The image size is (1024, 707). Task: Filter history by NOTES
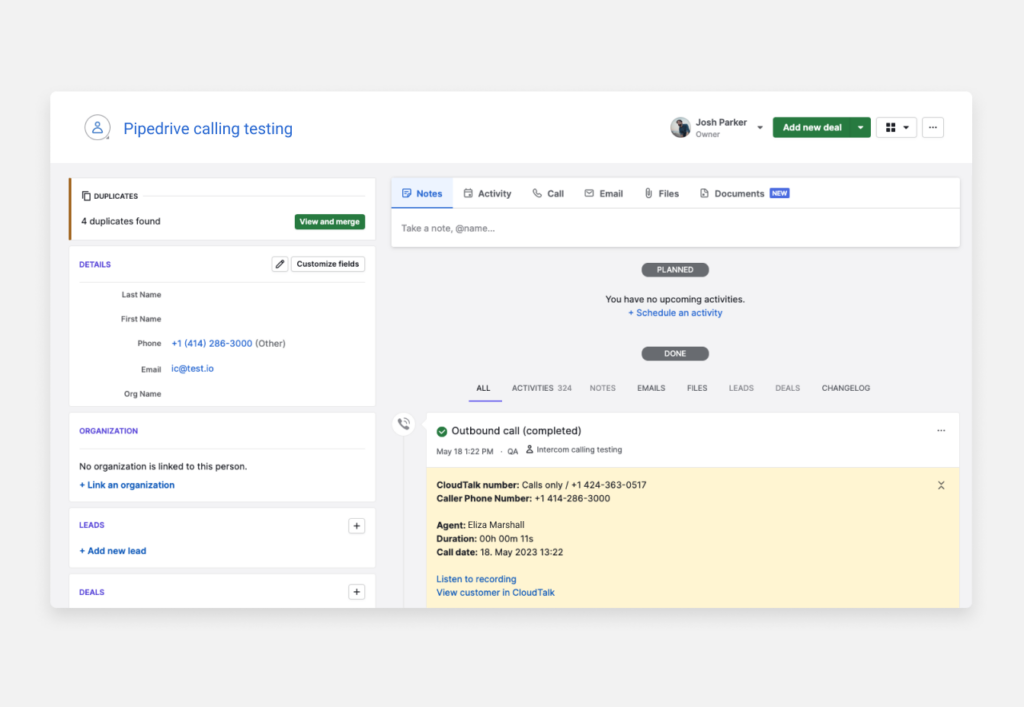click(602, 388)
